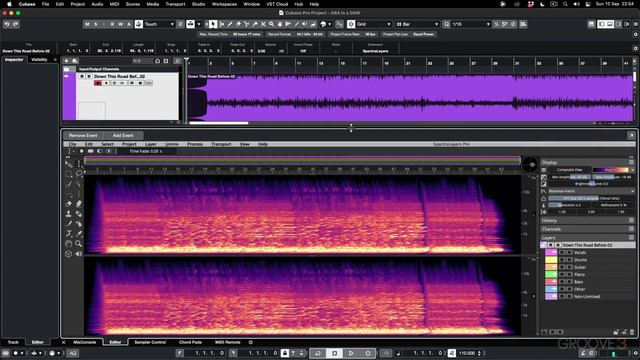Select SpectraLayers lasso selection tool

79,174
